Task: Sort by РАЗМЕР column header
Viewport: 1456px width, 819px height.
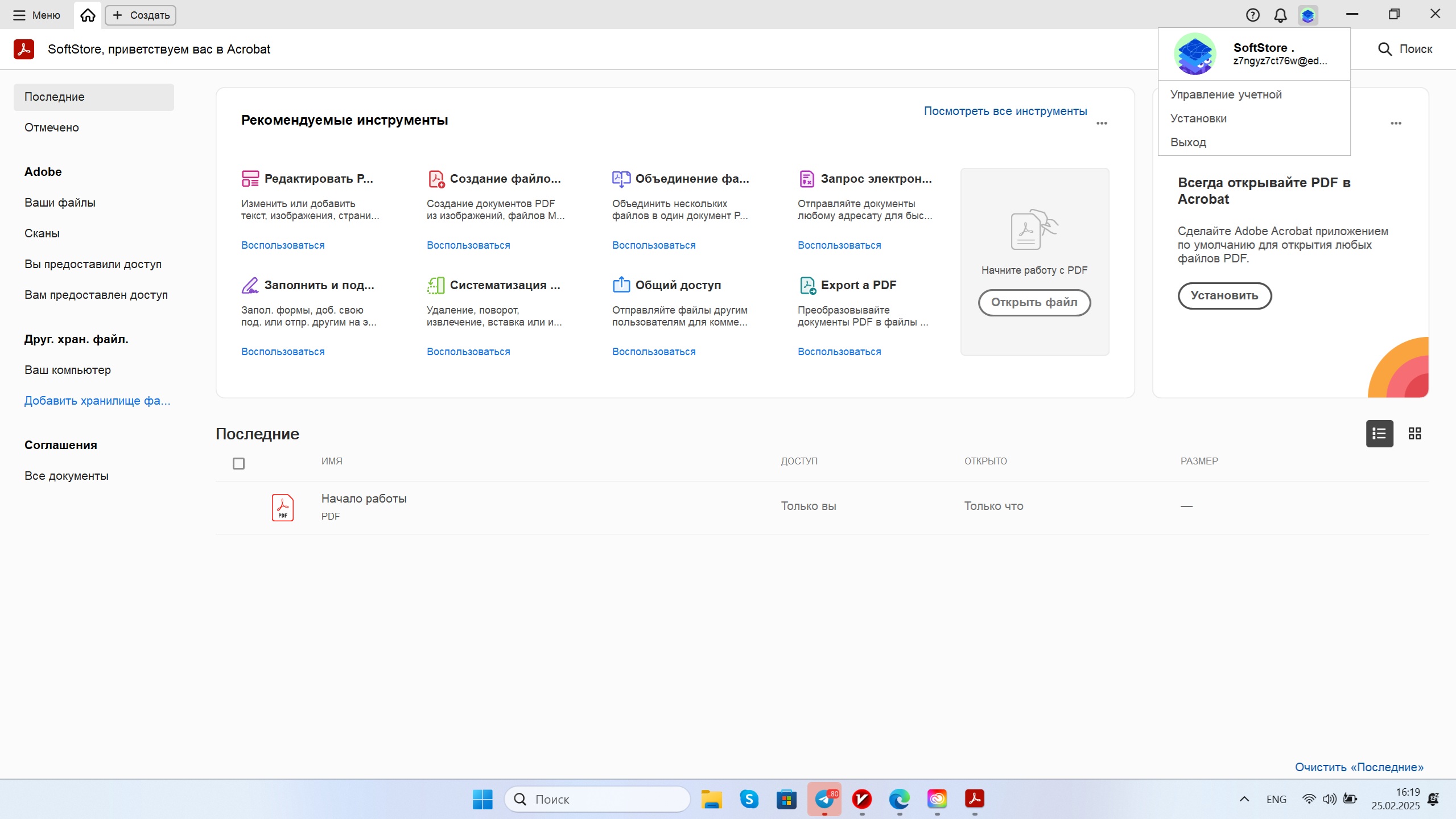Action: 1199,461
